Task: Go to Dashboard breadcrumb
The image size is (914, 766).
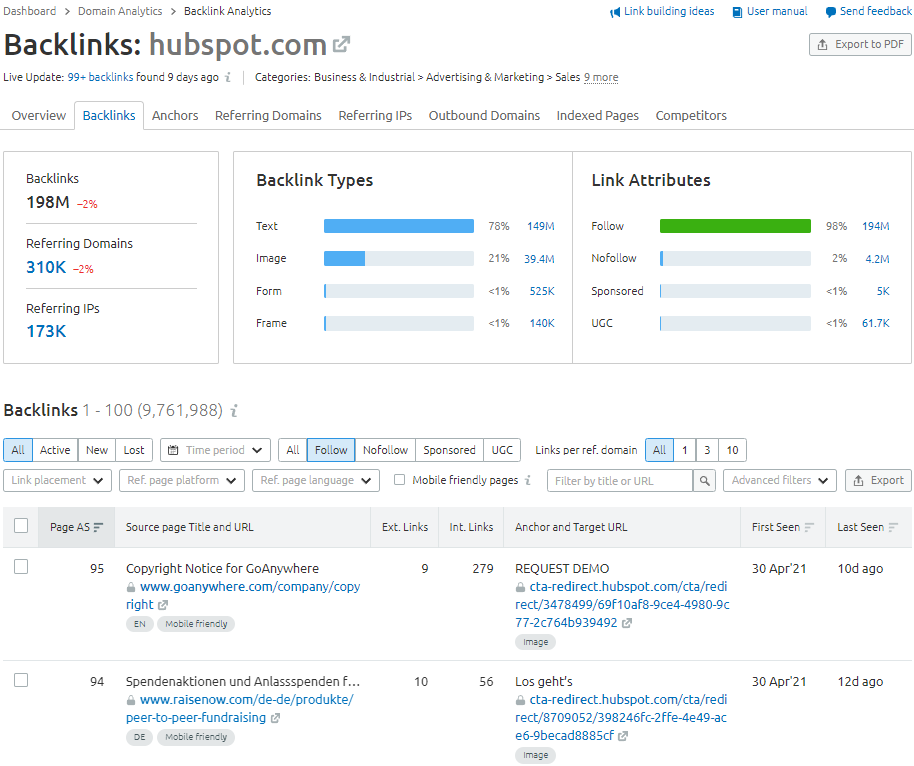Action: coord(30,11)
